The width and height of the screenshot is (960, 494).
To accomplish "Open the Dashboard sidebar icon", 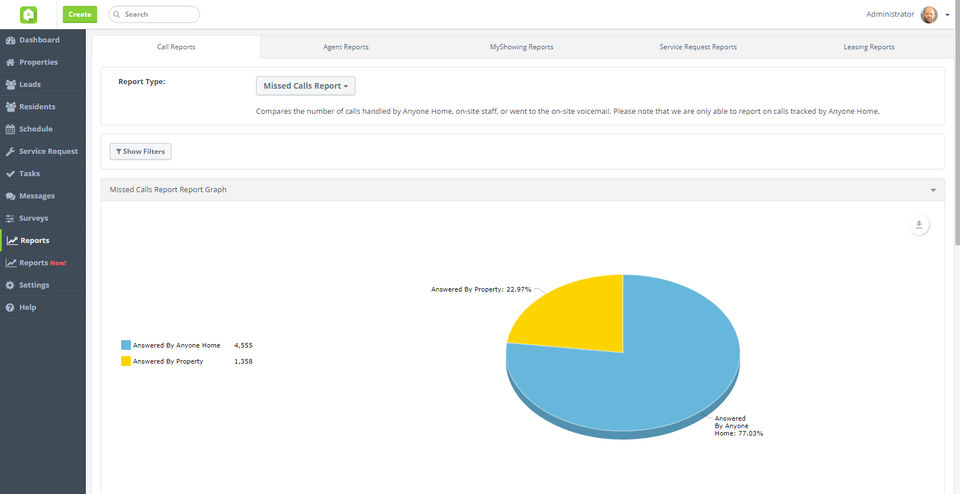I will tap(10, 40).
